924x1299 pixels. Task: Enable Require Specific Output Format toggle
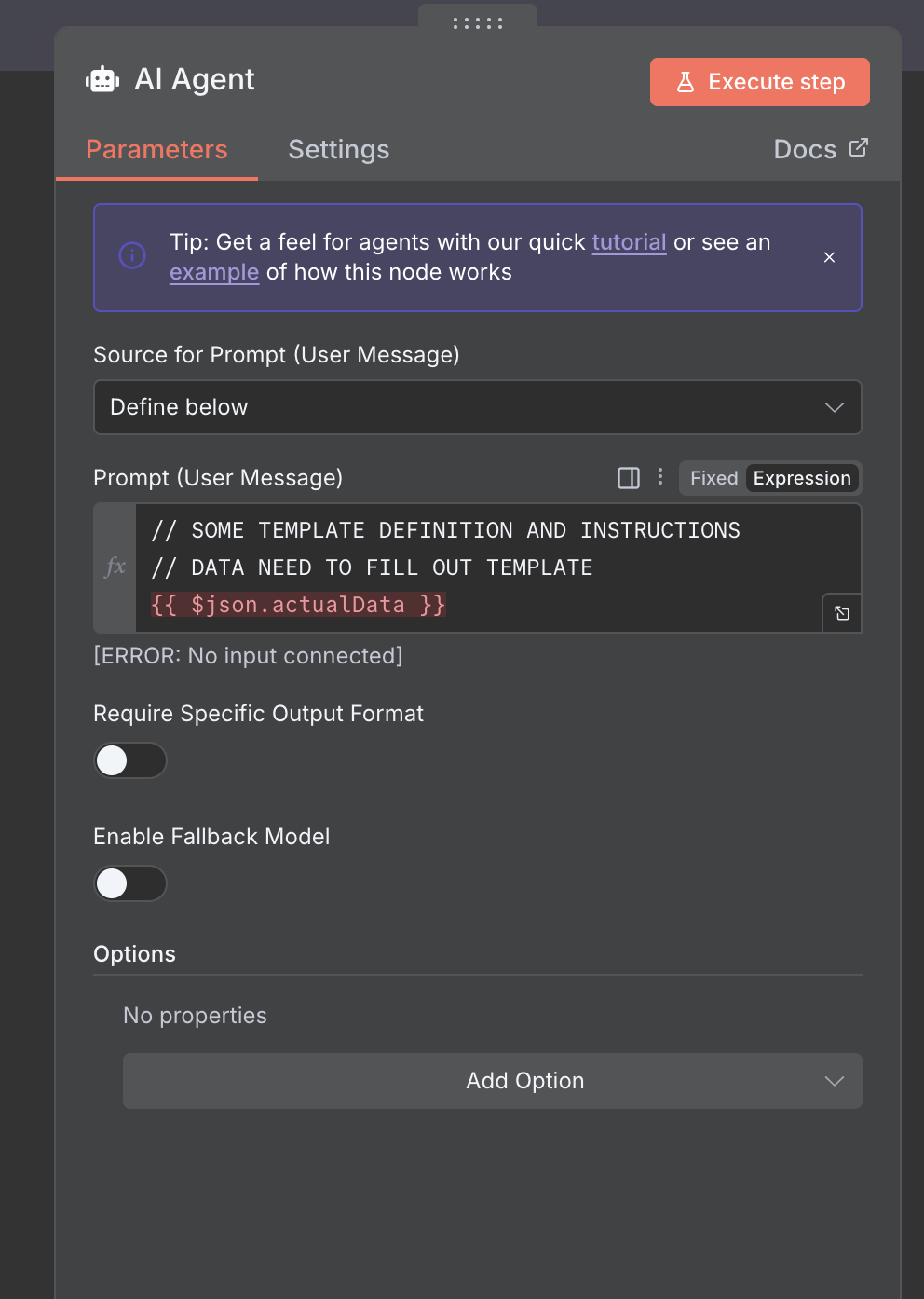(130, 760)
